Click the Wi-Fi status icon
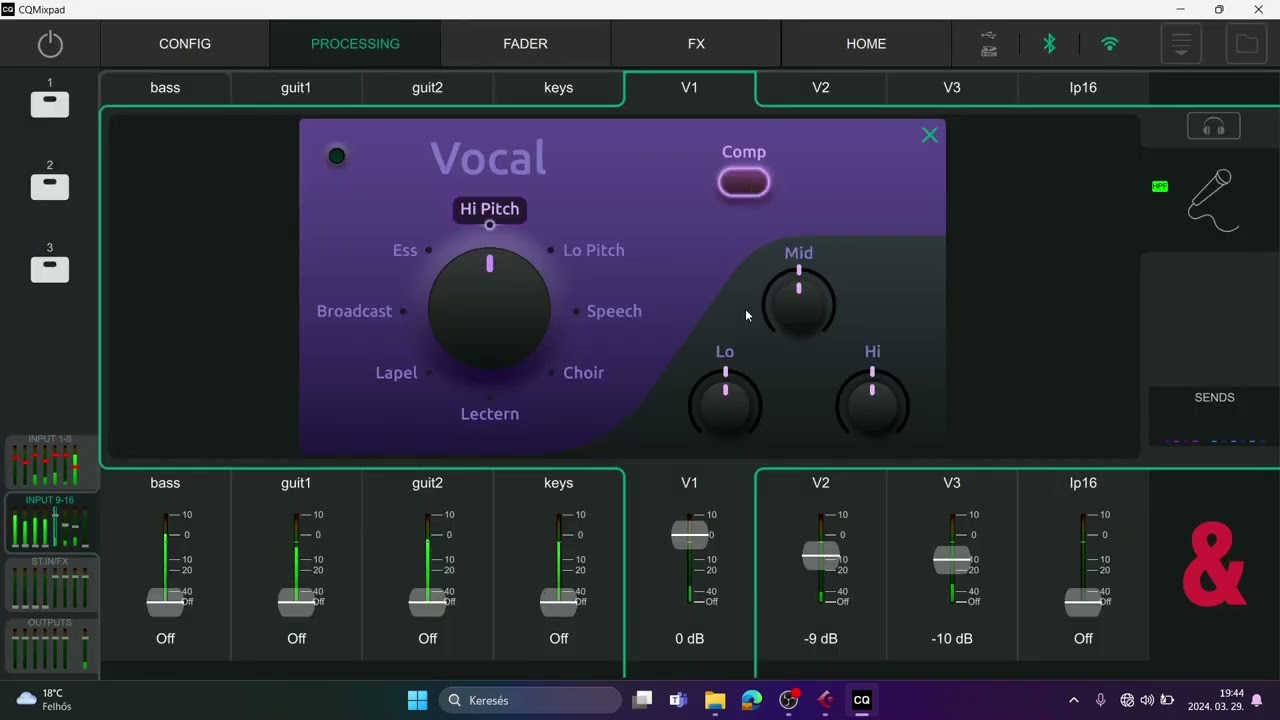The height and width of the screenshot is (720, 1280). pos(1110,44)
